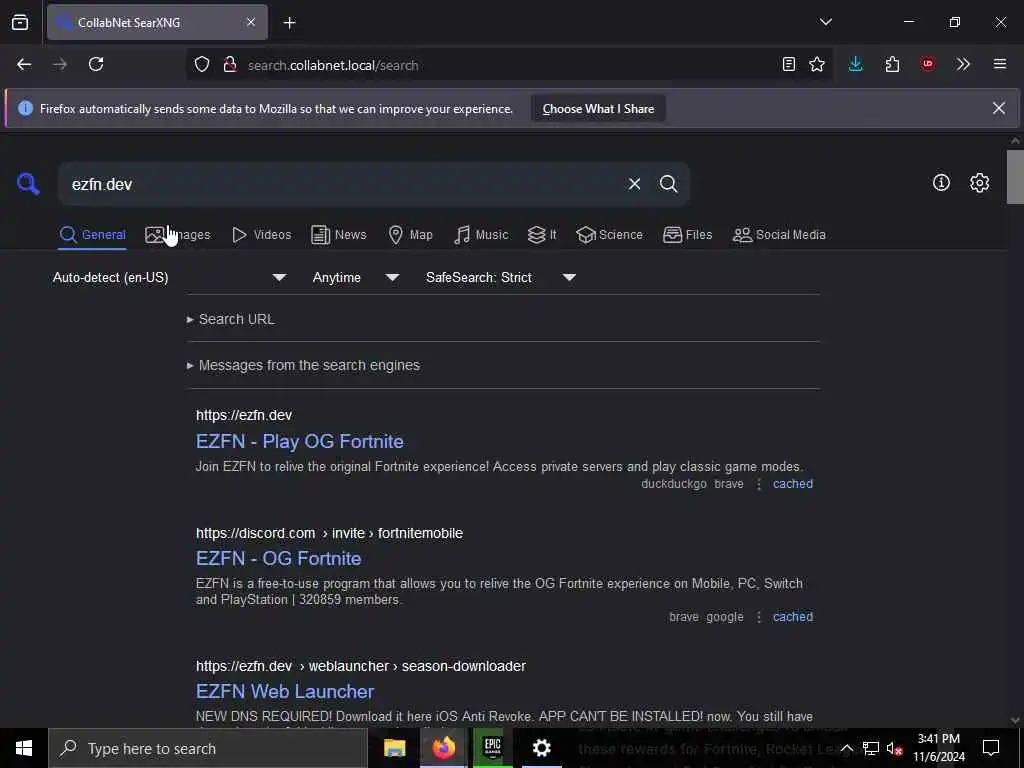
Task: Clear the ezfn.dev search query
Action: 634,184
